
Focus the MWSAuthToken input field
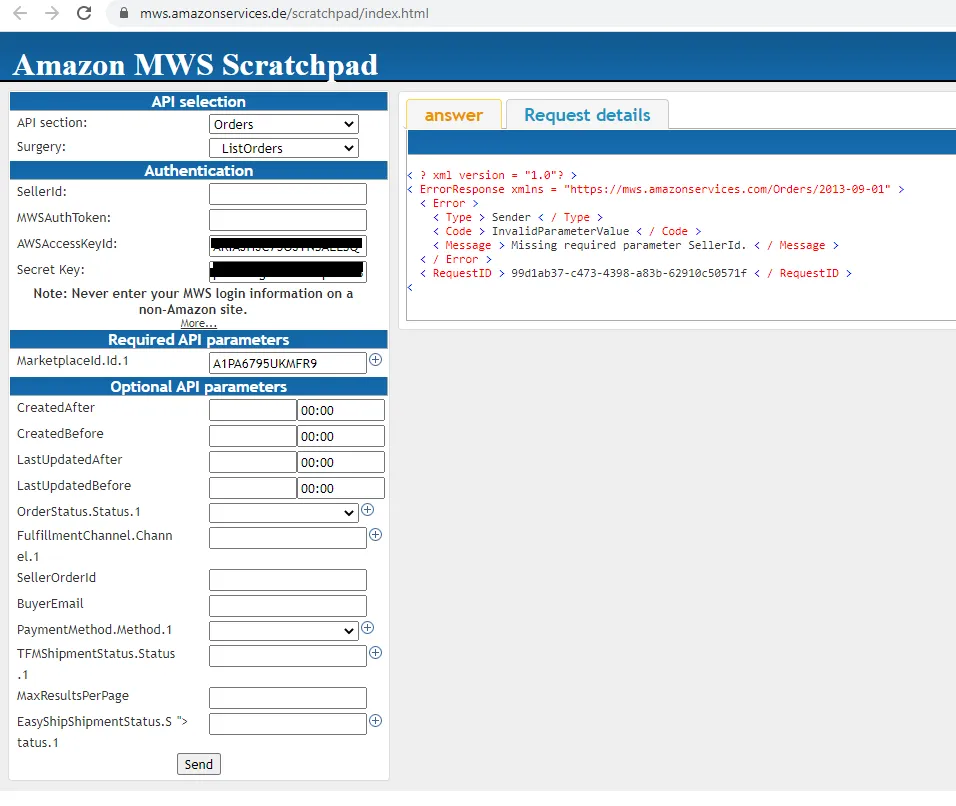tap(288, 220)
